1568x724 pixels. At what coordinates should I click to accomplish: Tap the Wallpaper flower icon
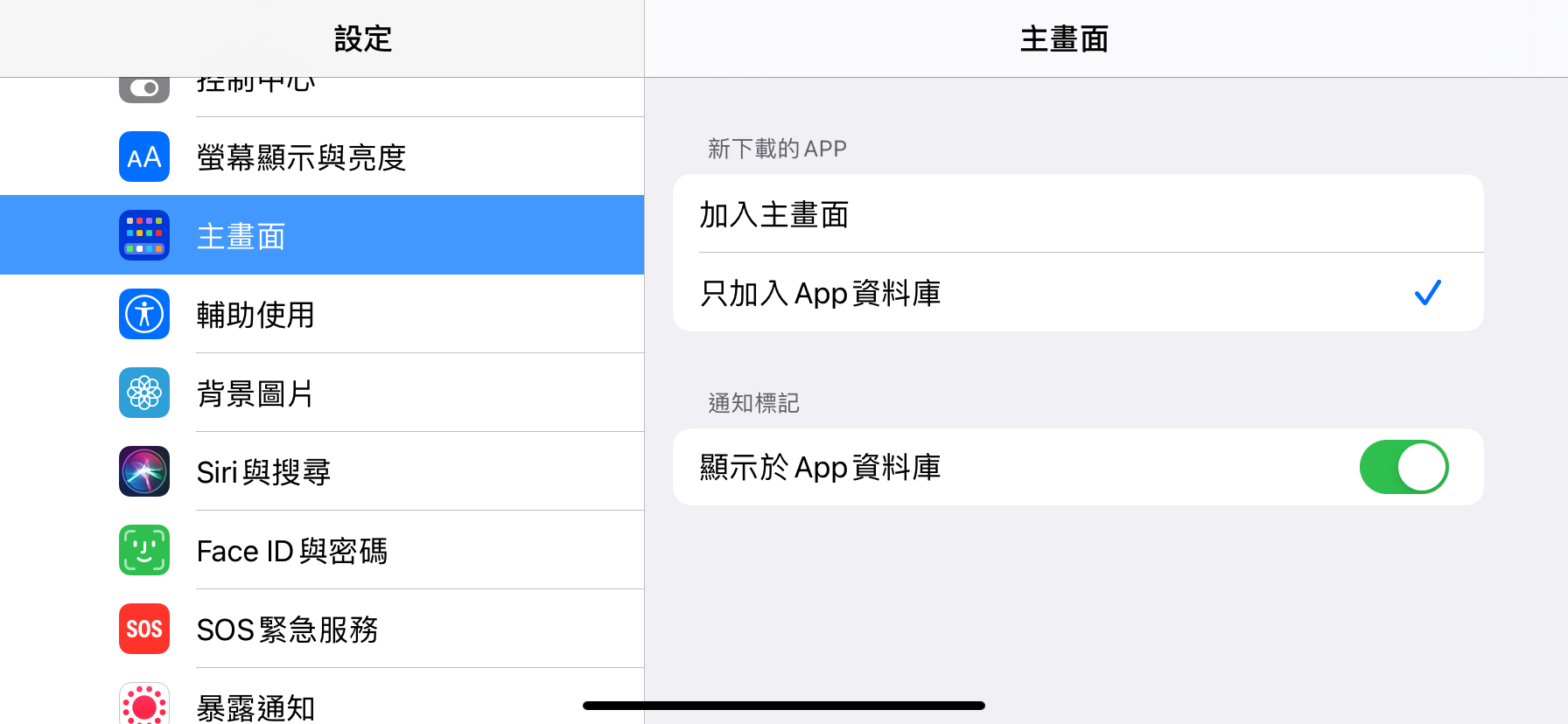144,393
